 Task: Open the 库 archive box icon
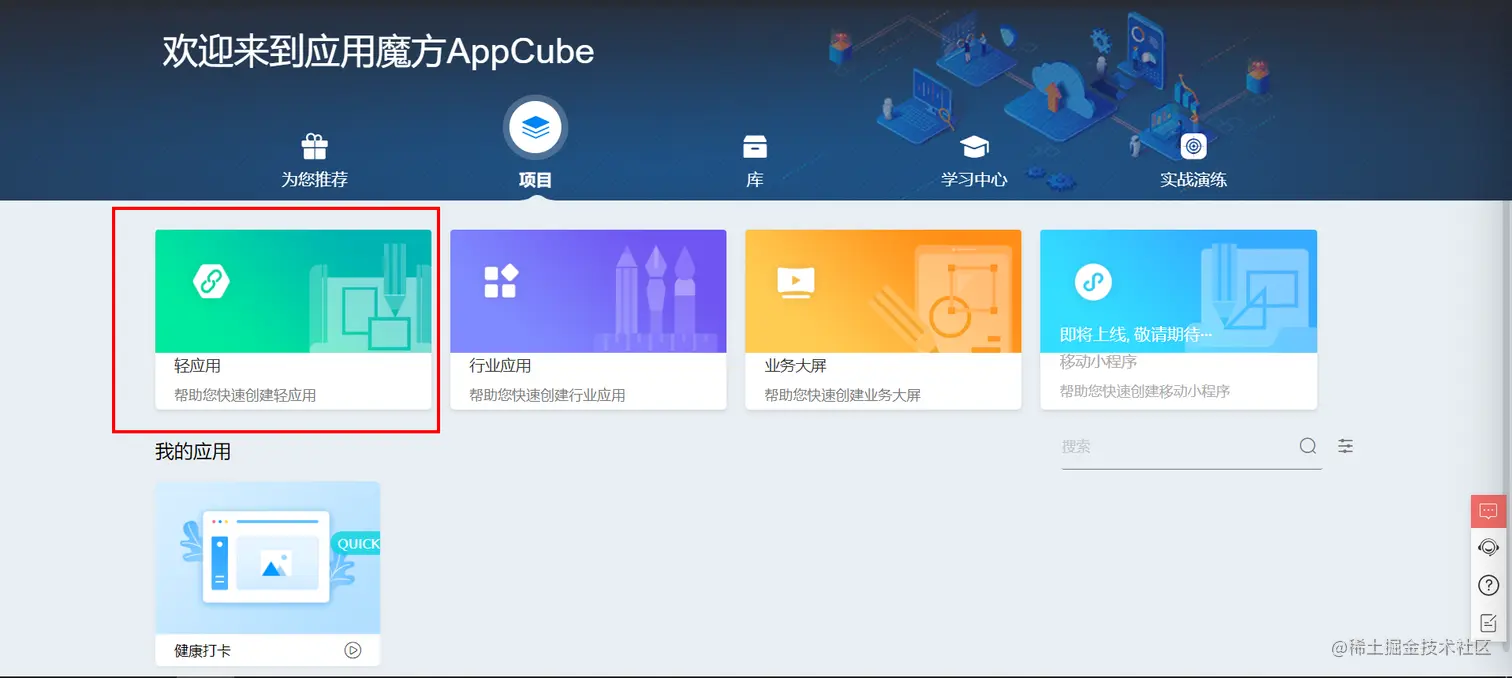(x=755, y=147)
